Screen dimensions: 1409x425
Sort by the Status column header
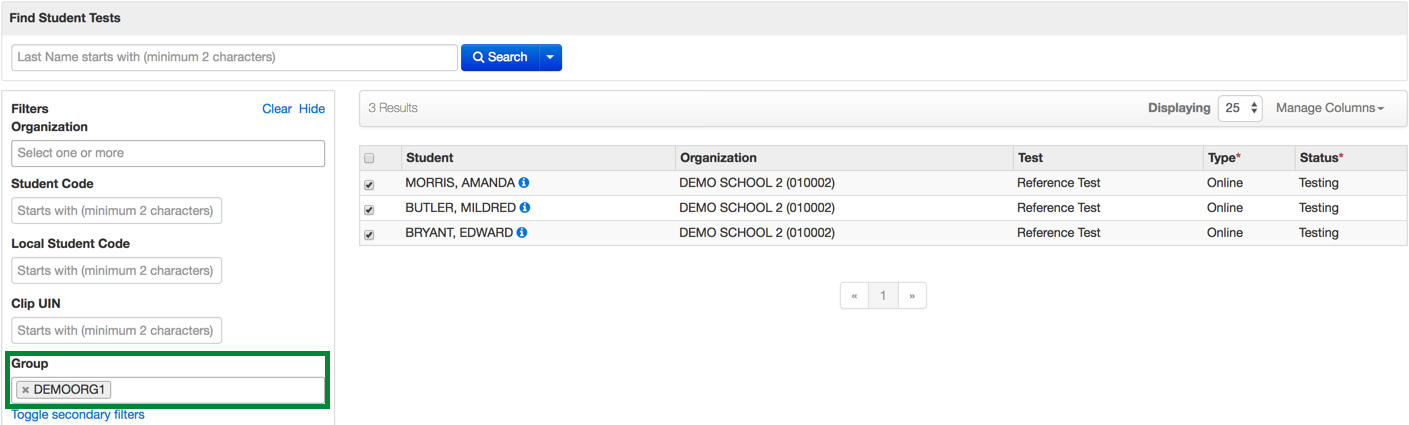coord(1320,158)
